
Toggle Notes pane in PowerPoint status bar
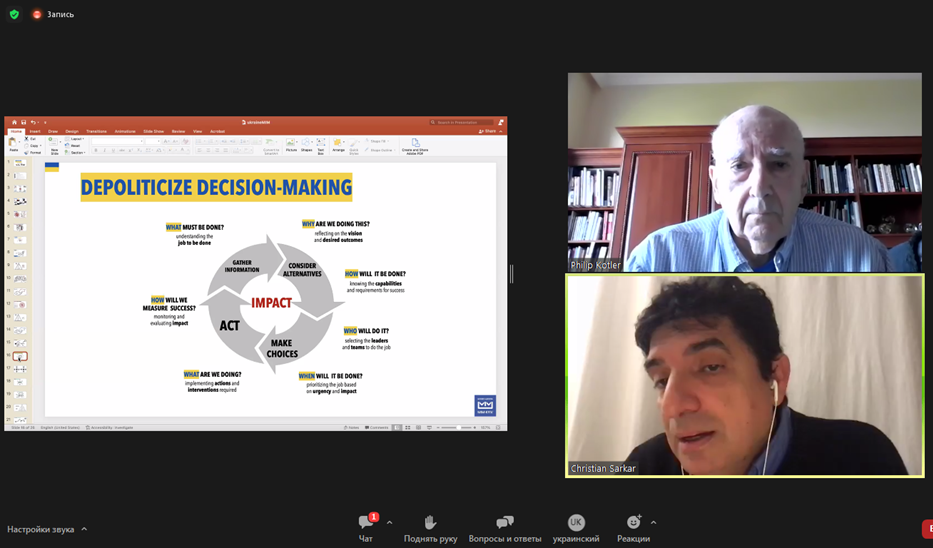point(351,427)
